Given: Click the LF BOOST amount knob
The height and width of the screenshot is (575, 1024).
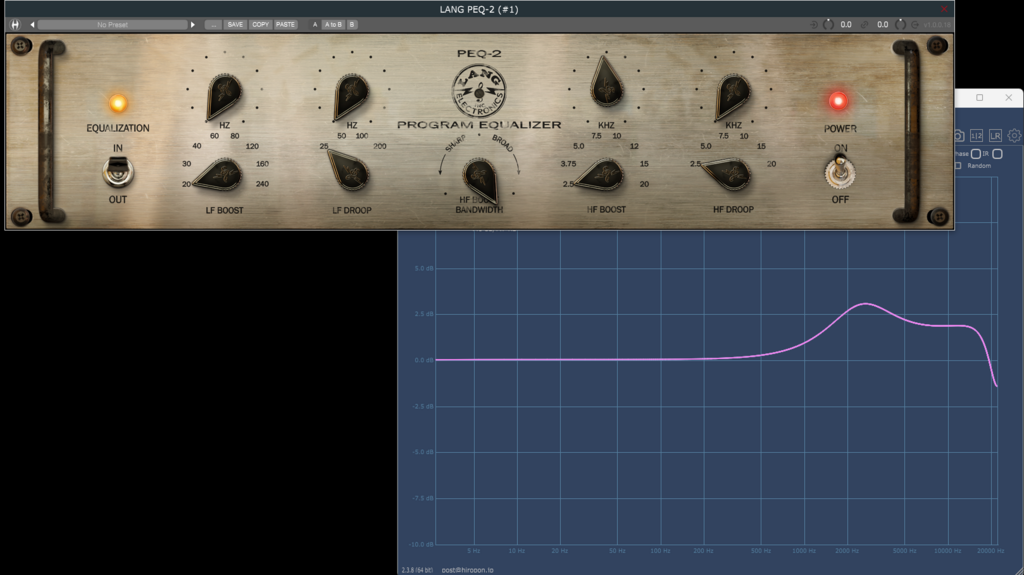Looking at the screenshot, I should [220, 175].
